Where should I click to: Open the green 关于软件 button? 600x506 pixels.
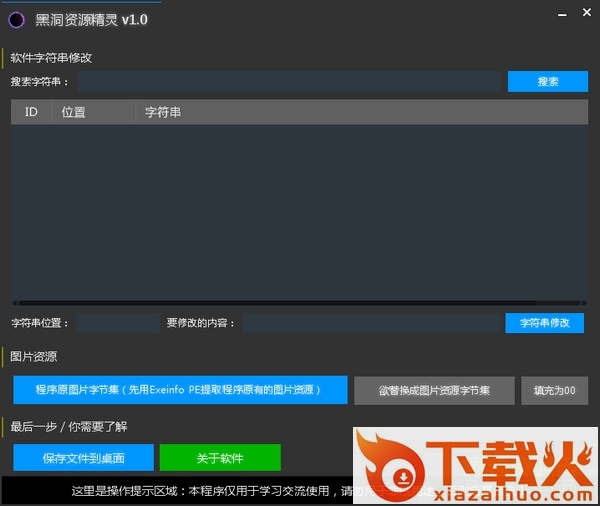pos(220,458)
